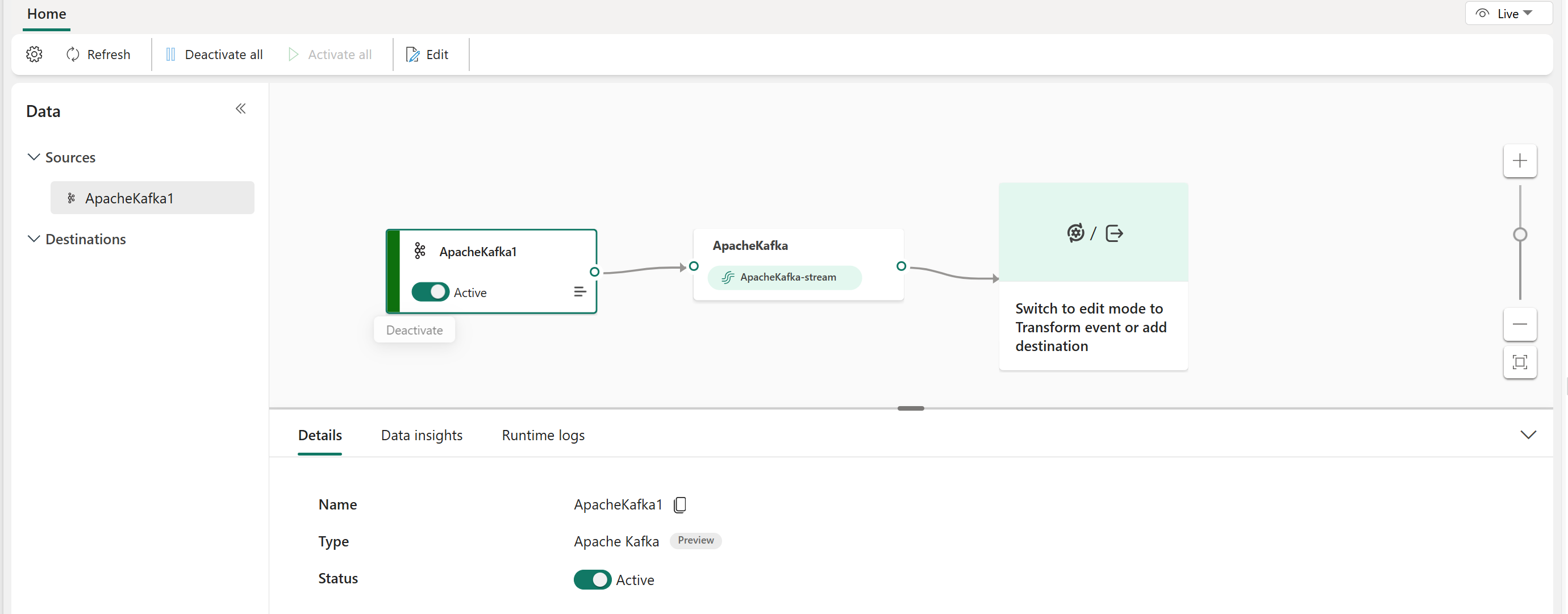Click the transform event icon in placeholder
Screen dimensions: 1568x614
pyautogui.click(x=1075, y=233)
